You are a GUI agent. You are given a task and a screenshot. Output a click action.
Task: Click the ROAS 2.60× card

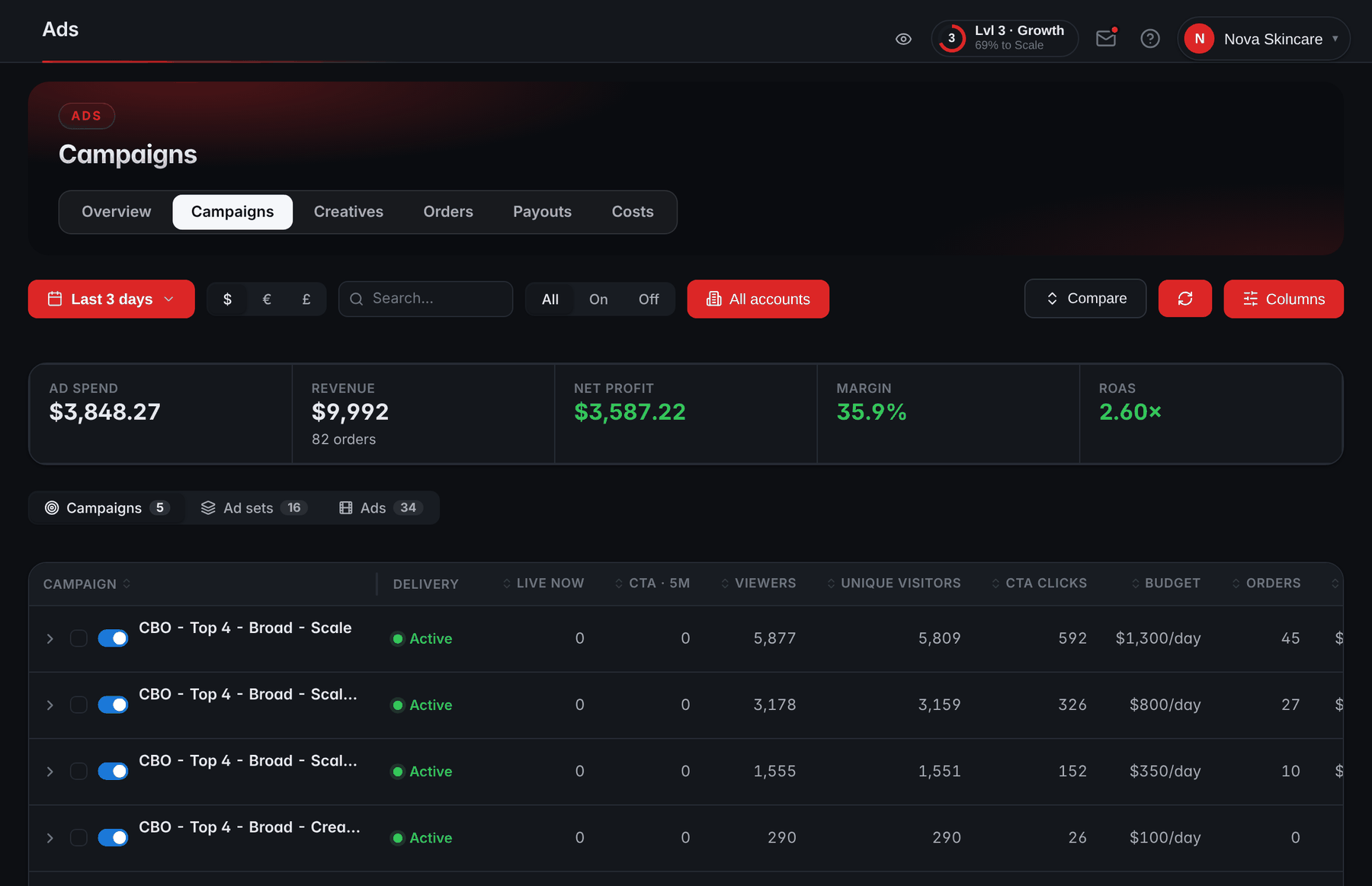coord(1210,414)
